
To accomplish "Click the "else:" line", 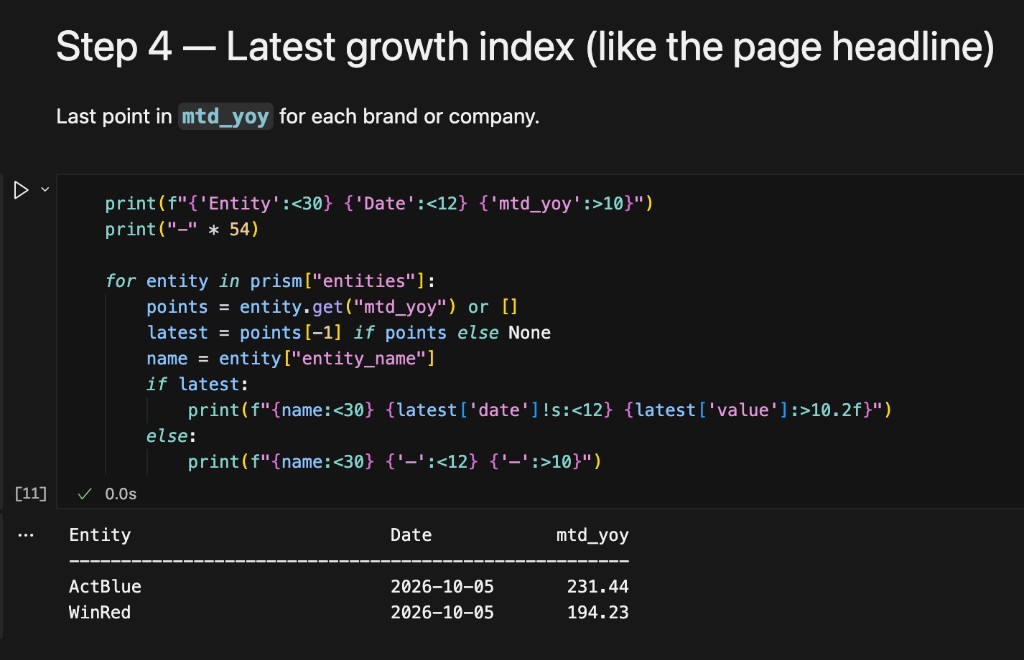I will pyautogui.click(x=171, y=436).
